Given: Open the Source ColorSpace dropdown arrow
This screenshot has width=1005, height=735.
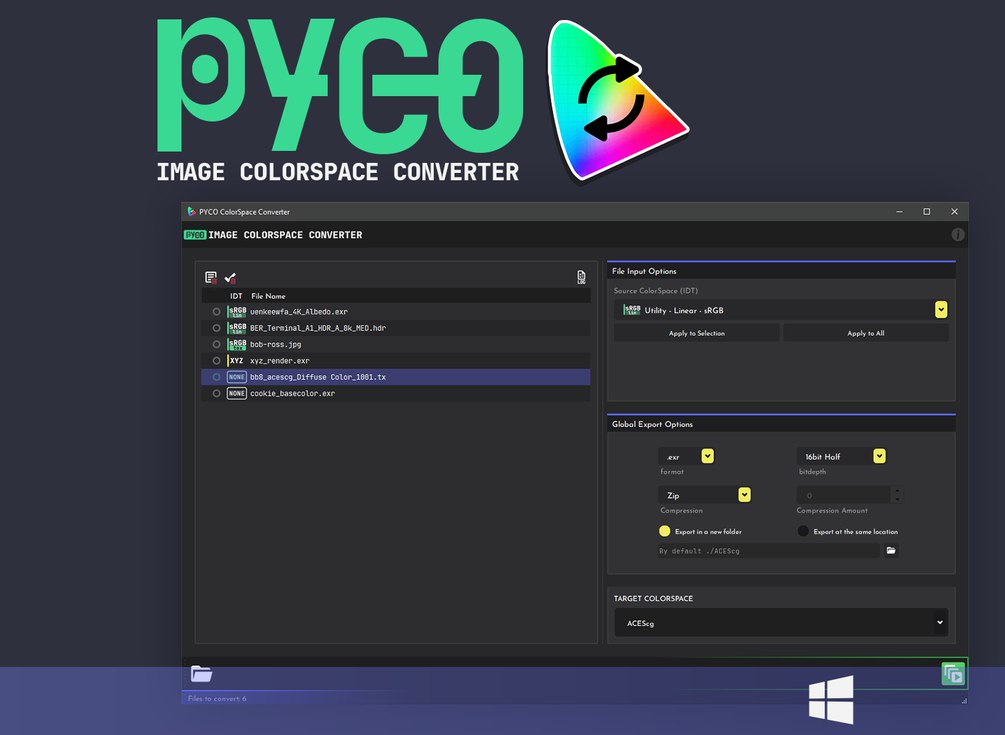Looking at the screenshot, I should click(940, 310).
